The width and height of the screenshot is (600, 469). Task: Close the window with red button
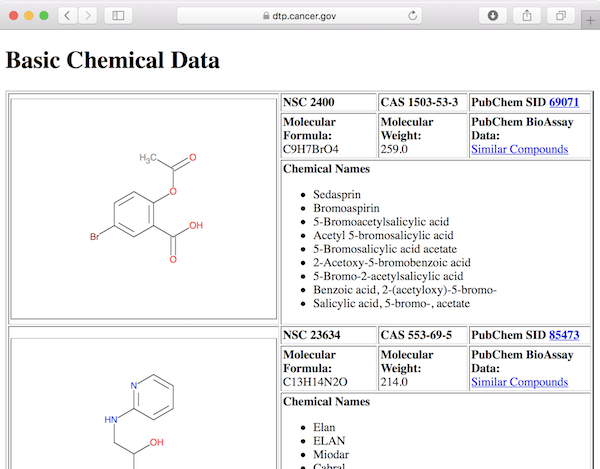14,16
